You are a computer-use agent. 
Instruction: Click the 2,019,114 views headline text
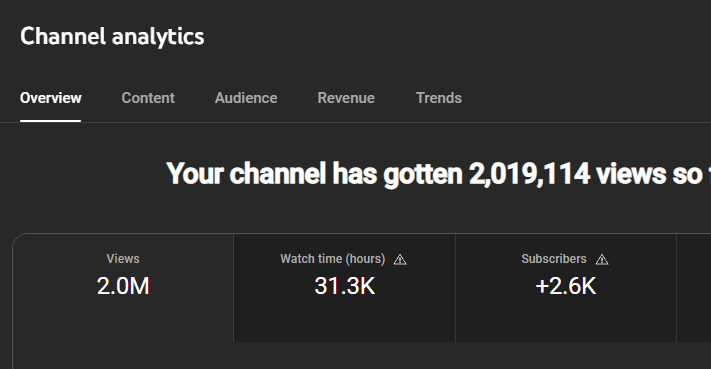click(x=438, y=174)
